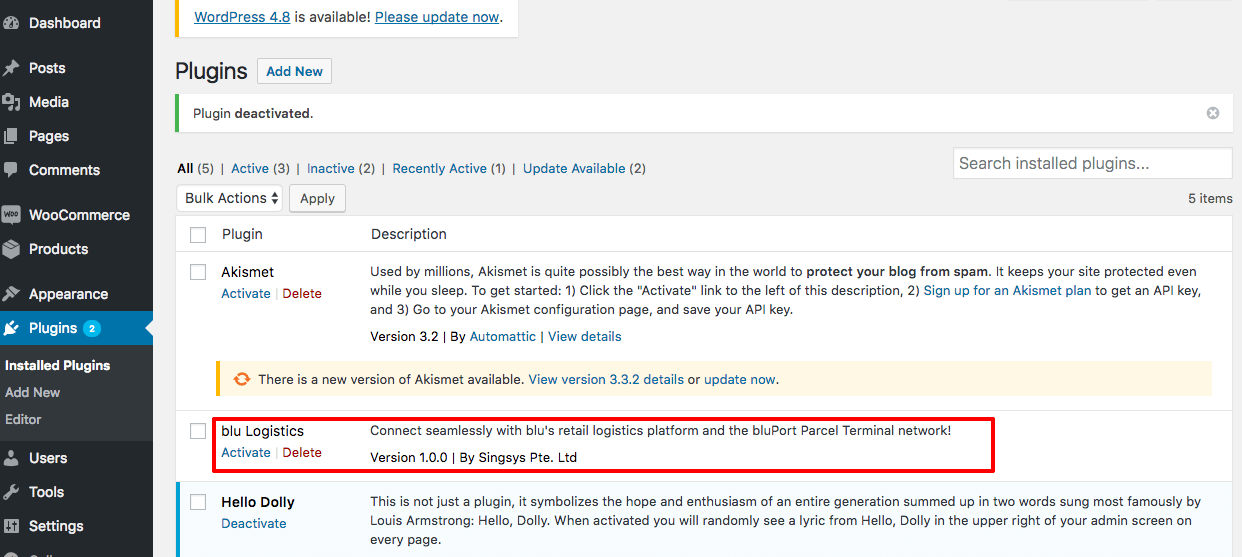Select Installed Plugins submenu item
The image size is (1242, 557).
click(57, 365)
